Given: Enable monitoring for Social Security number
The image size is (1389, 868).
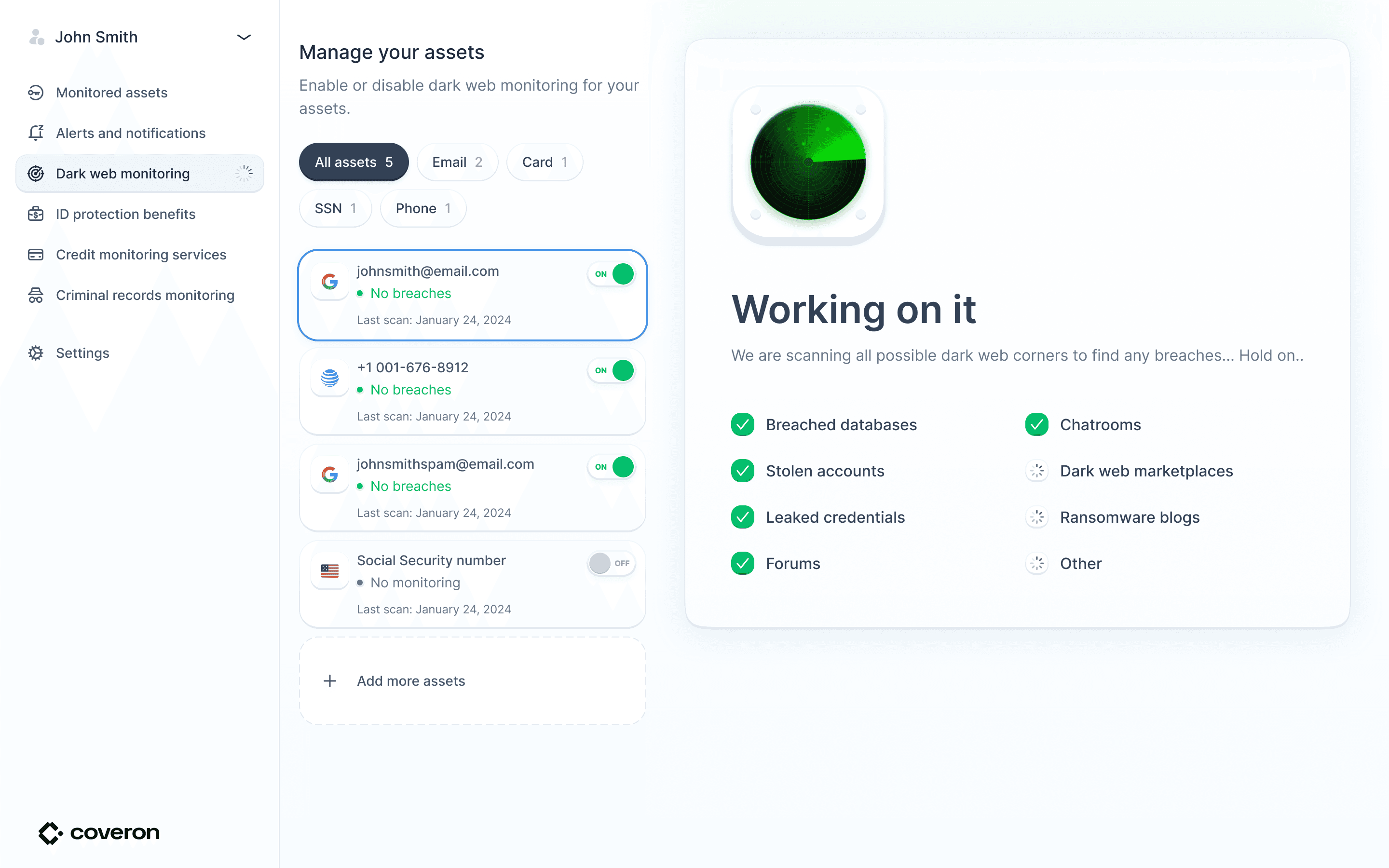Looking at the screenshot, I should pyautogui.click(x=611, y=563).
